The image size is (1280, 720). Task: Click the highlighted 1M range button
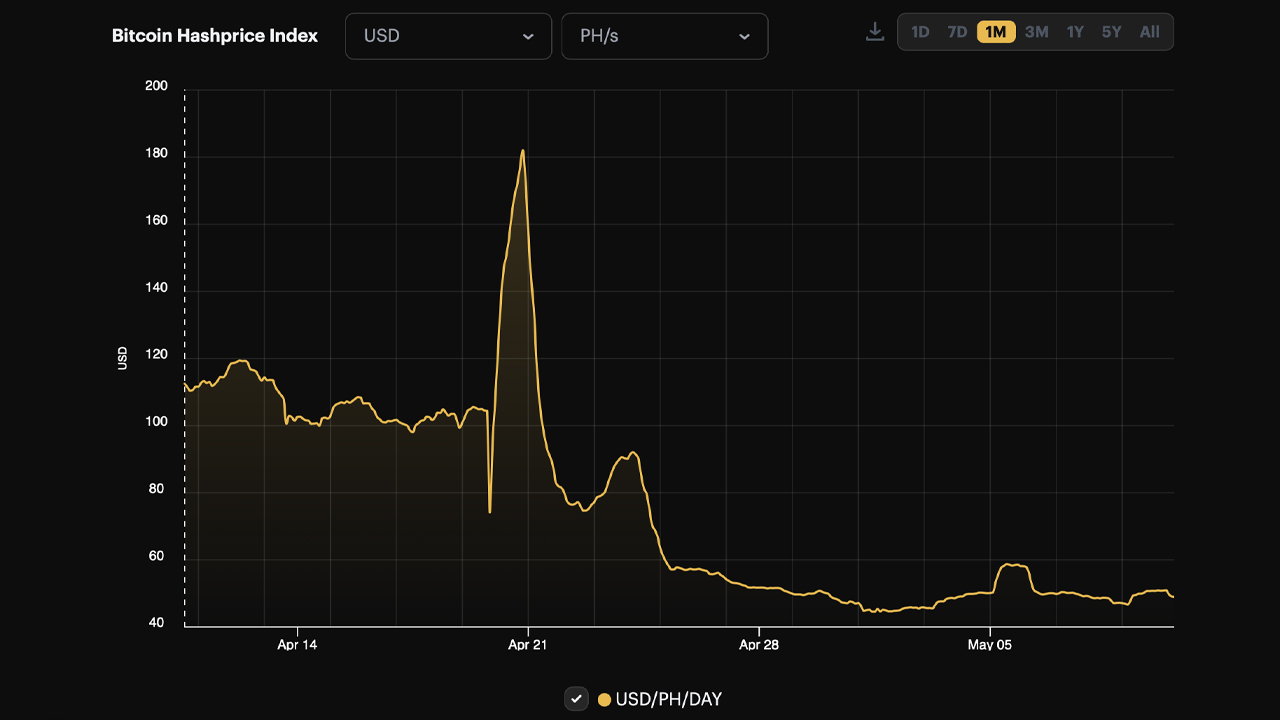(995, 31)
